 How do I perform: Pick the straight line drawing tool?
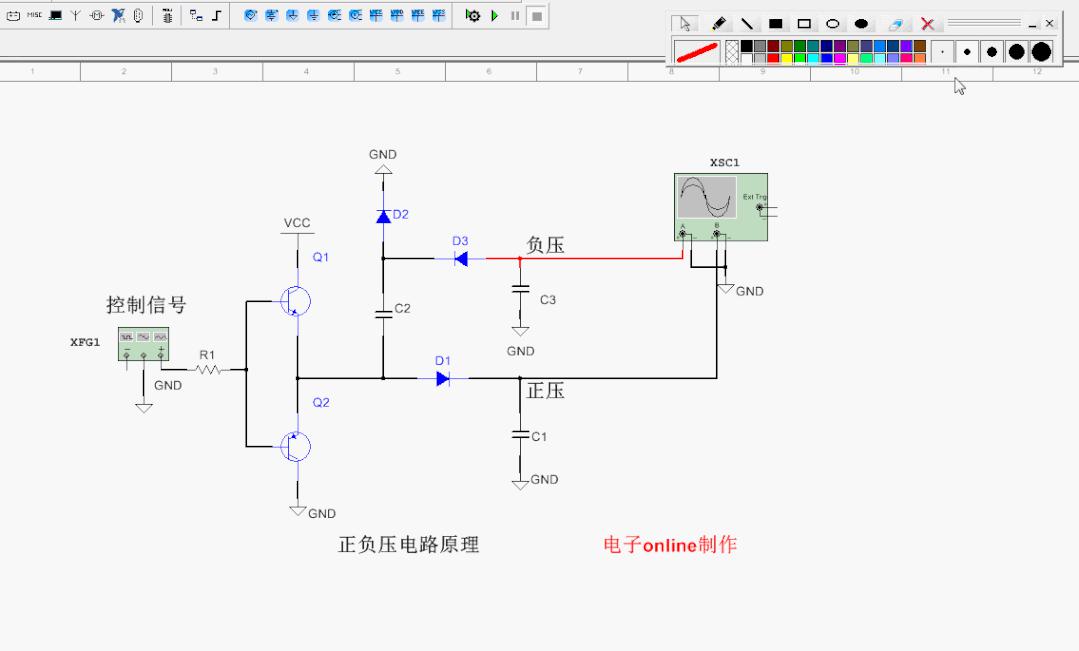pos(747,23)
